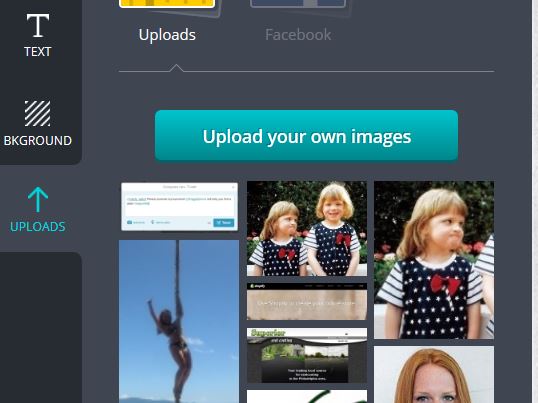
Task: Click the Facebook source icon
Action: [298, 3]
